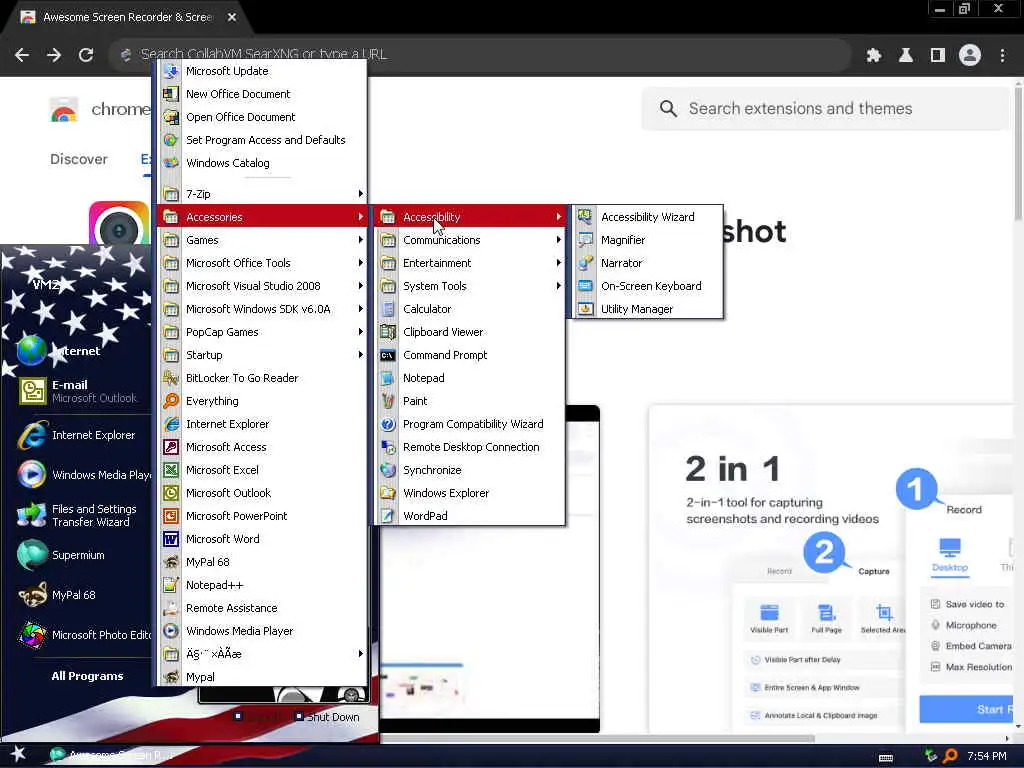The height and width of the screenshot is (768, 1024).
Task: Click the Chrome extensions puzzle icon
Action: point(873,55)
